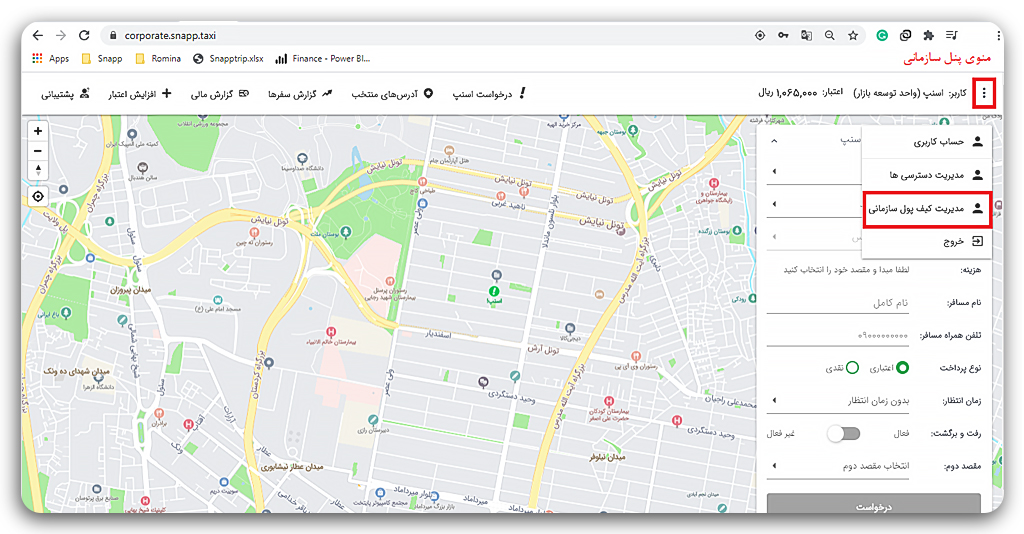Click میدان عطار نیشابوری map label
1024x534 pixels.
pyautogui.click(x=292, y=467)
